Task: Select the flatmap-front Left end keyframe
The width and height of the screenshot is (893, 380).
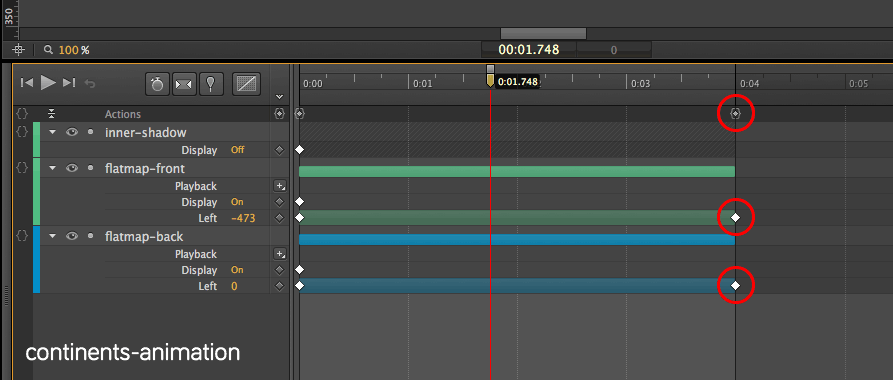Action: click(735, 218)
